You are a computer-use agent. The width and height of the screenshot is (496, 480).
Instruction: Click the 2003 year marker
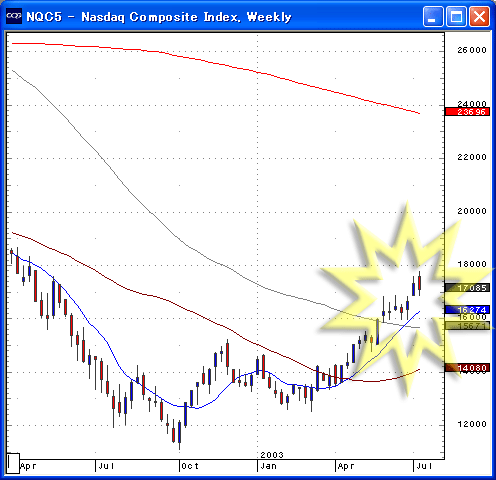(x=272, y=455)
